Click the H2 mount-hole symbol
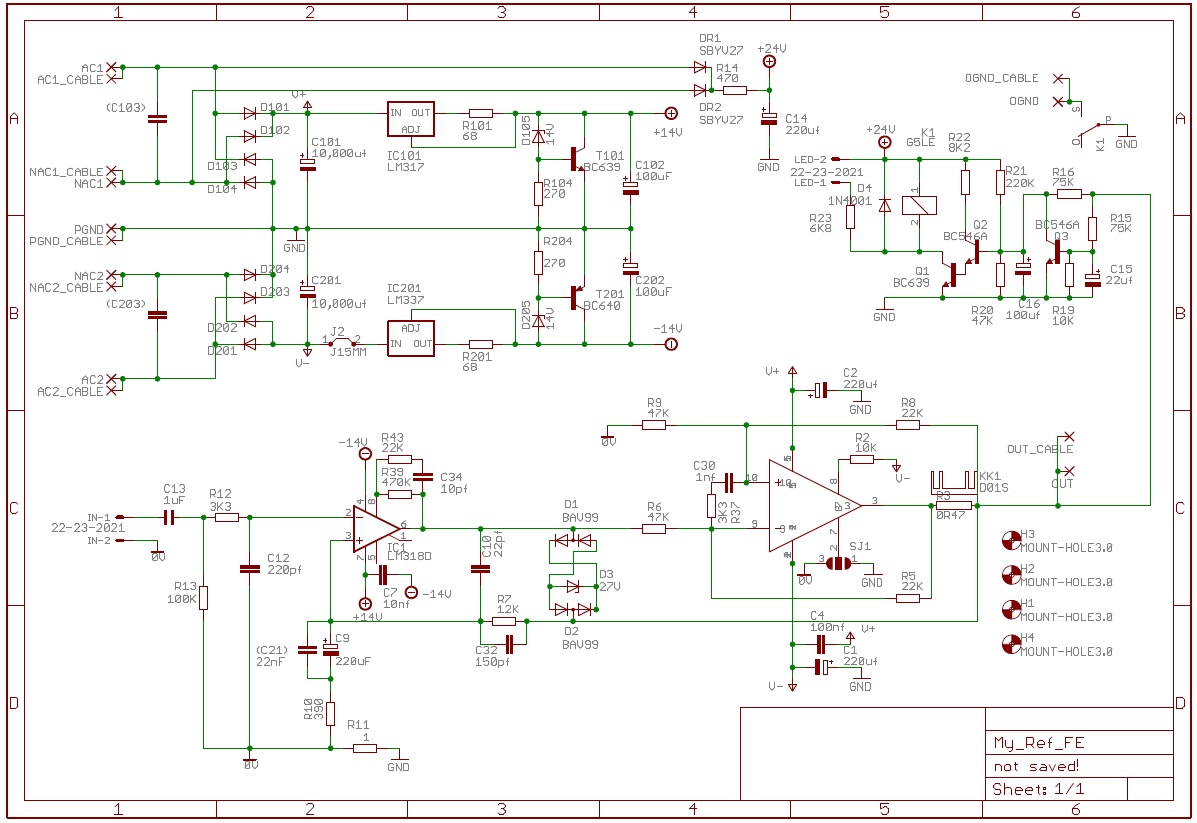The height and width of the screenshot is (823, 1197). [1011, 575]
